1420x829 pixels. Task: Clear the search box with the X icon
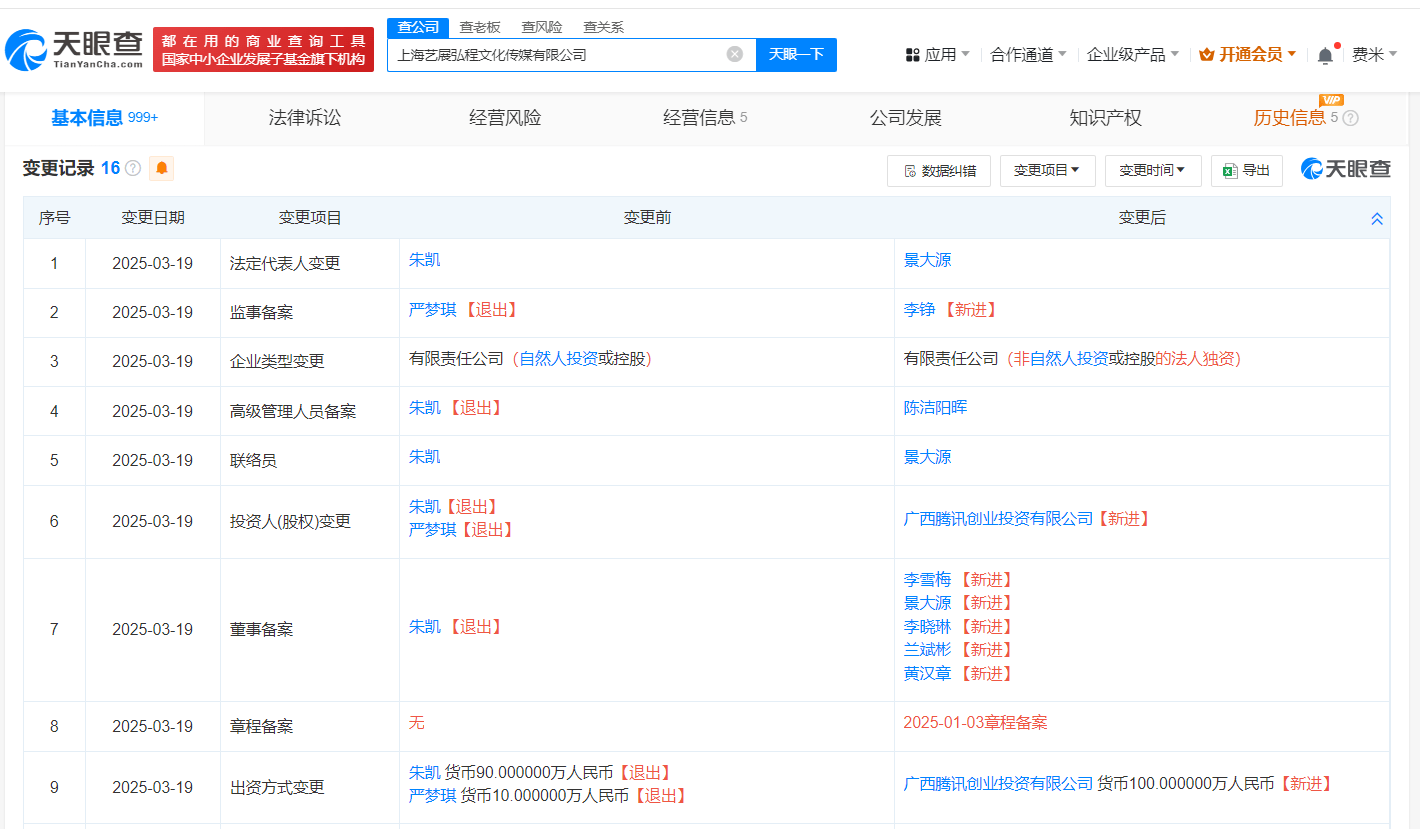735,54
